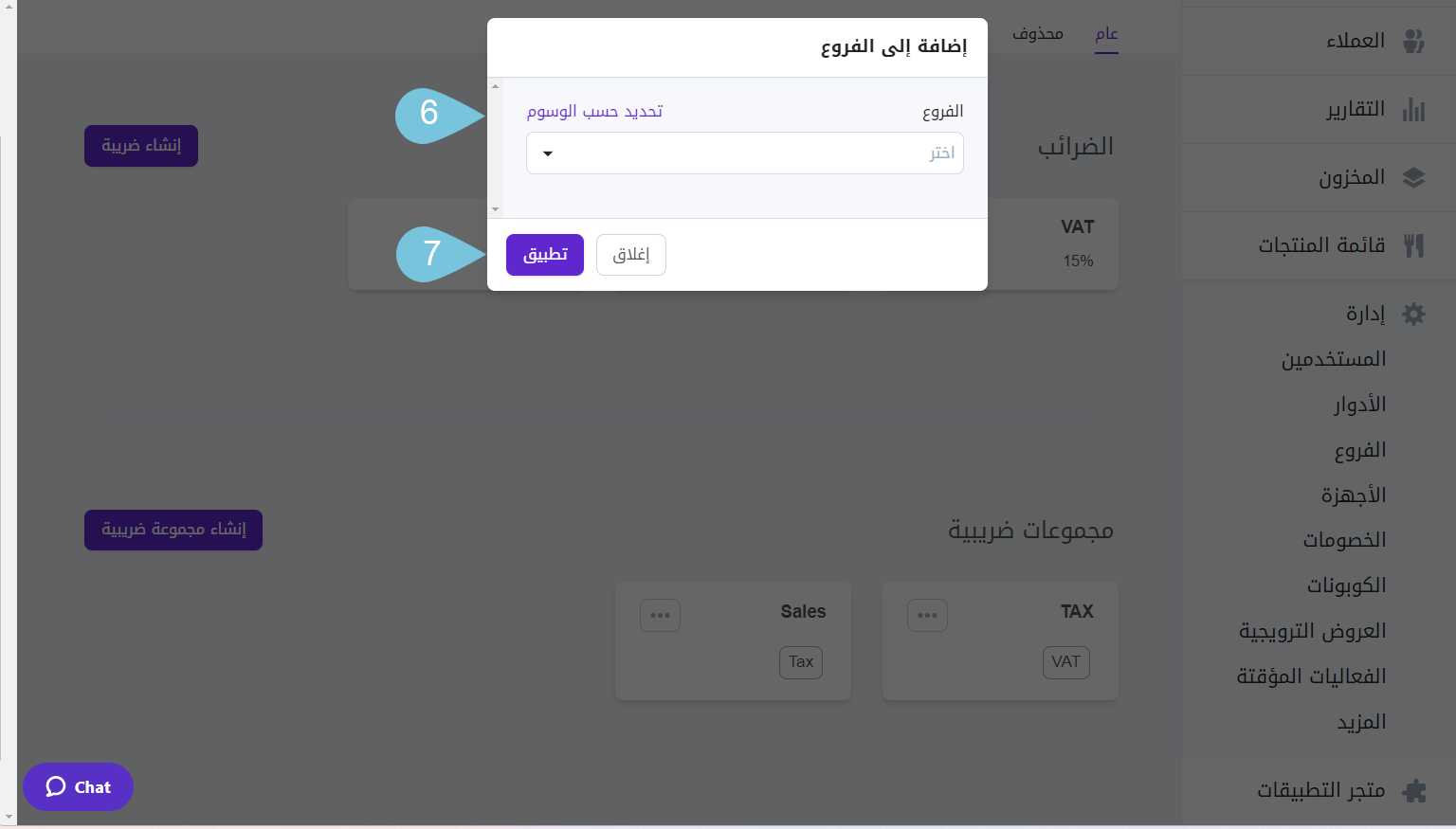This screenshot has width=1456, height=829.
Task: Click the تحديد حسب الوسوم link
Action: (x=593, y=111)
